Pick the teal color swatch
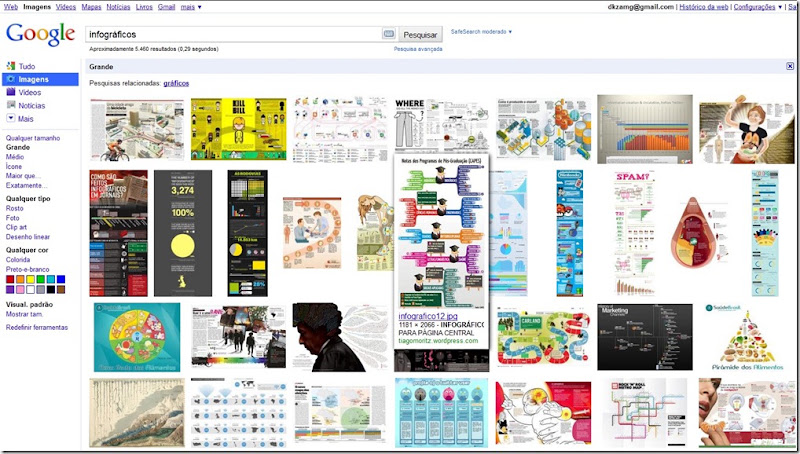This screenshot has width=800, height=454. (x=51, y=279)
